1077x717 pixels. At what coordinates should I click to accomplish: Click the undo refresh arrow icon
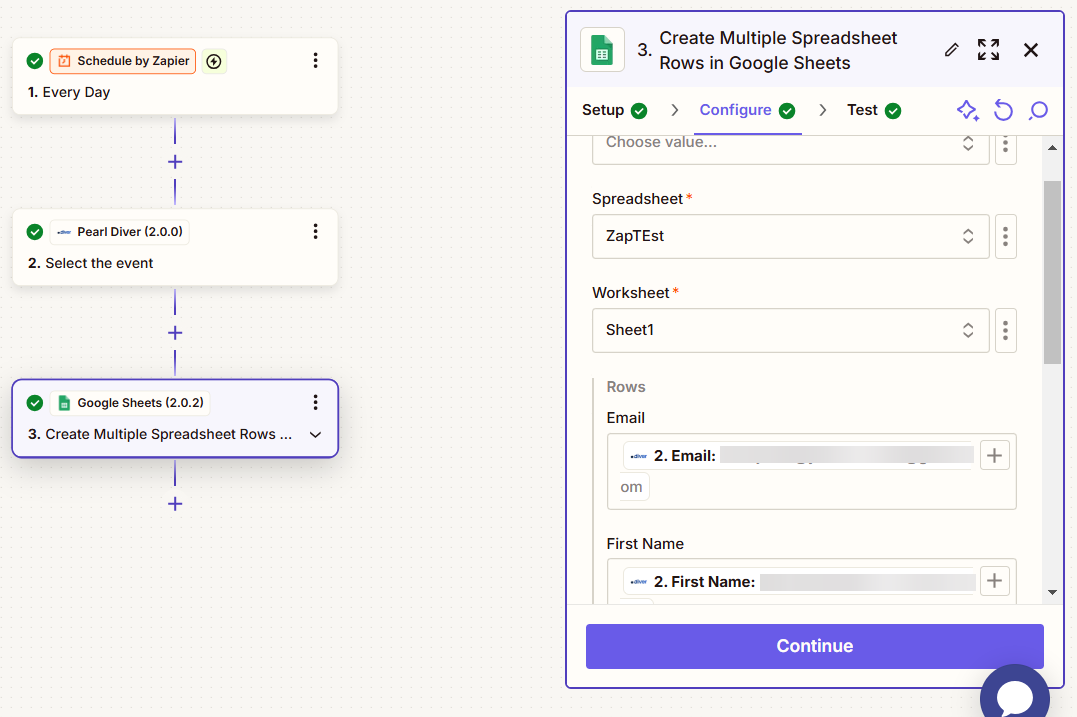(x=1003, y=110)
